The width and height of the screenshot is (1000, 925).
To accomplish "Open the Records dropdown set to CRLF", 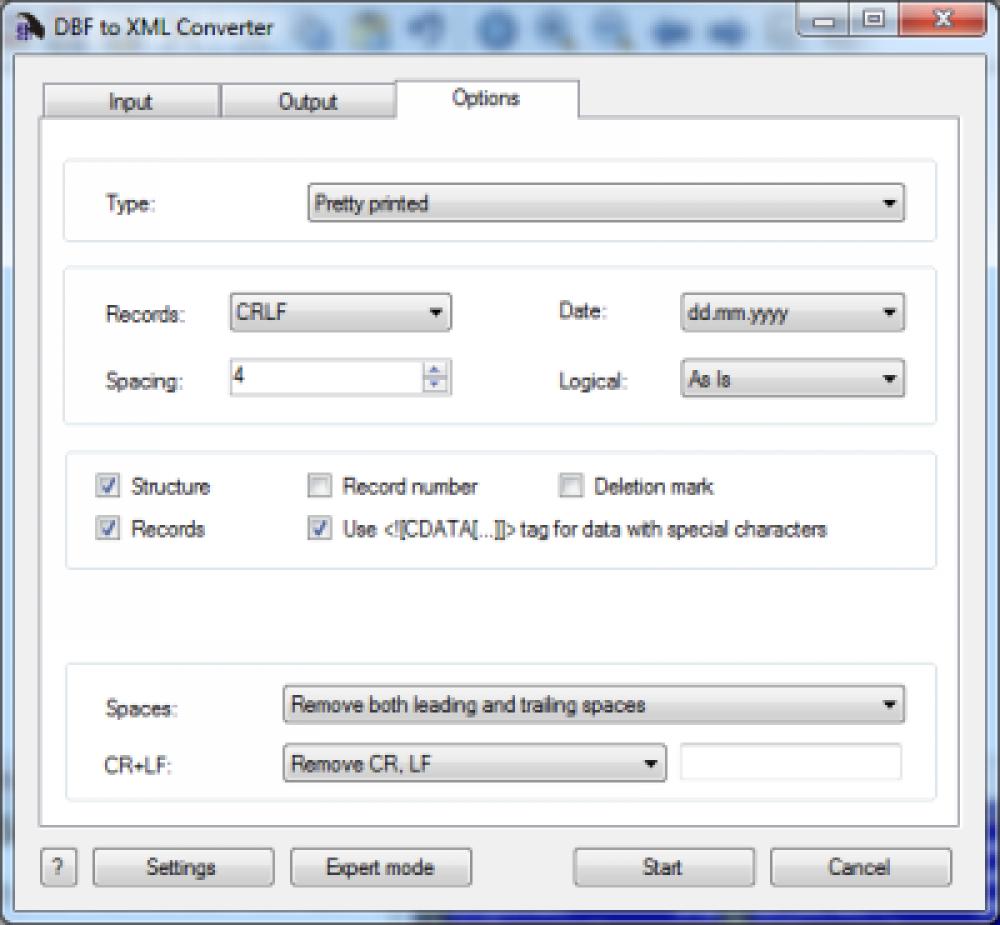I will point(437,312).
